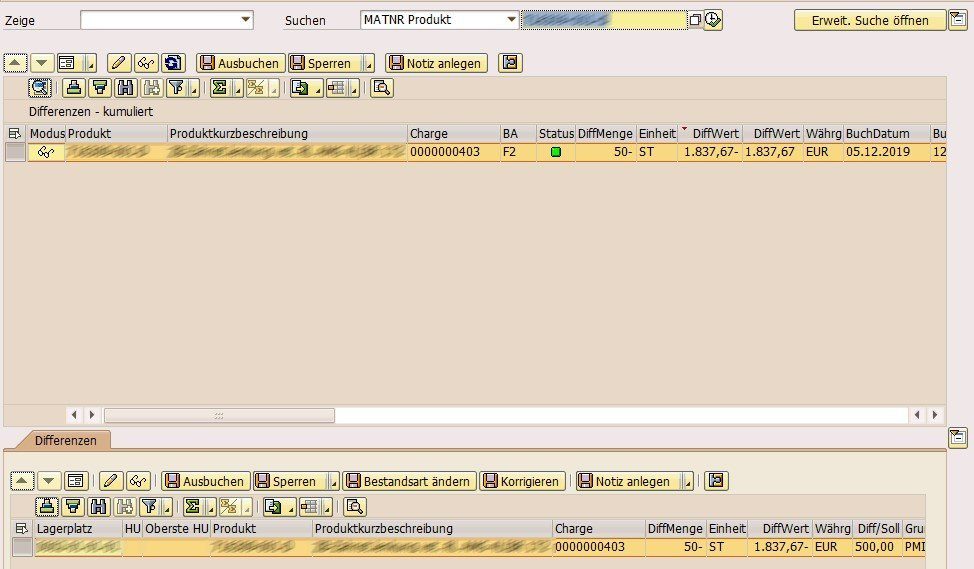Click the pencil edit icon in upper toolbar

click(x=119, y=63)
